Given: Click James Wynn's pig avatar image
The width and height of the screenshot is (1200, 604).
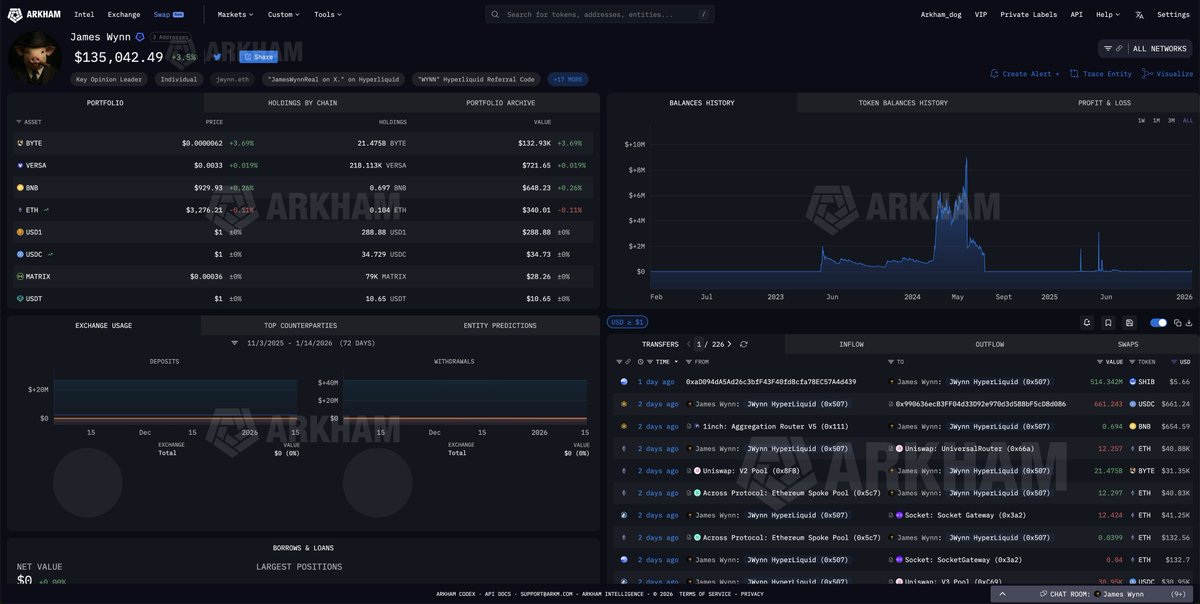Looking at the screenshot, I should 35,57.
